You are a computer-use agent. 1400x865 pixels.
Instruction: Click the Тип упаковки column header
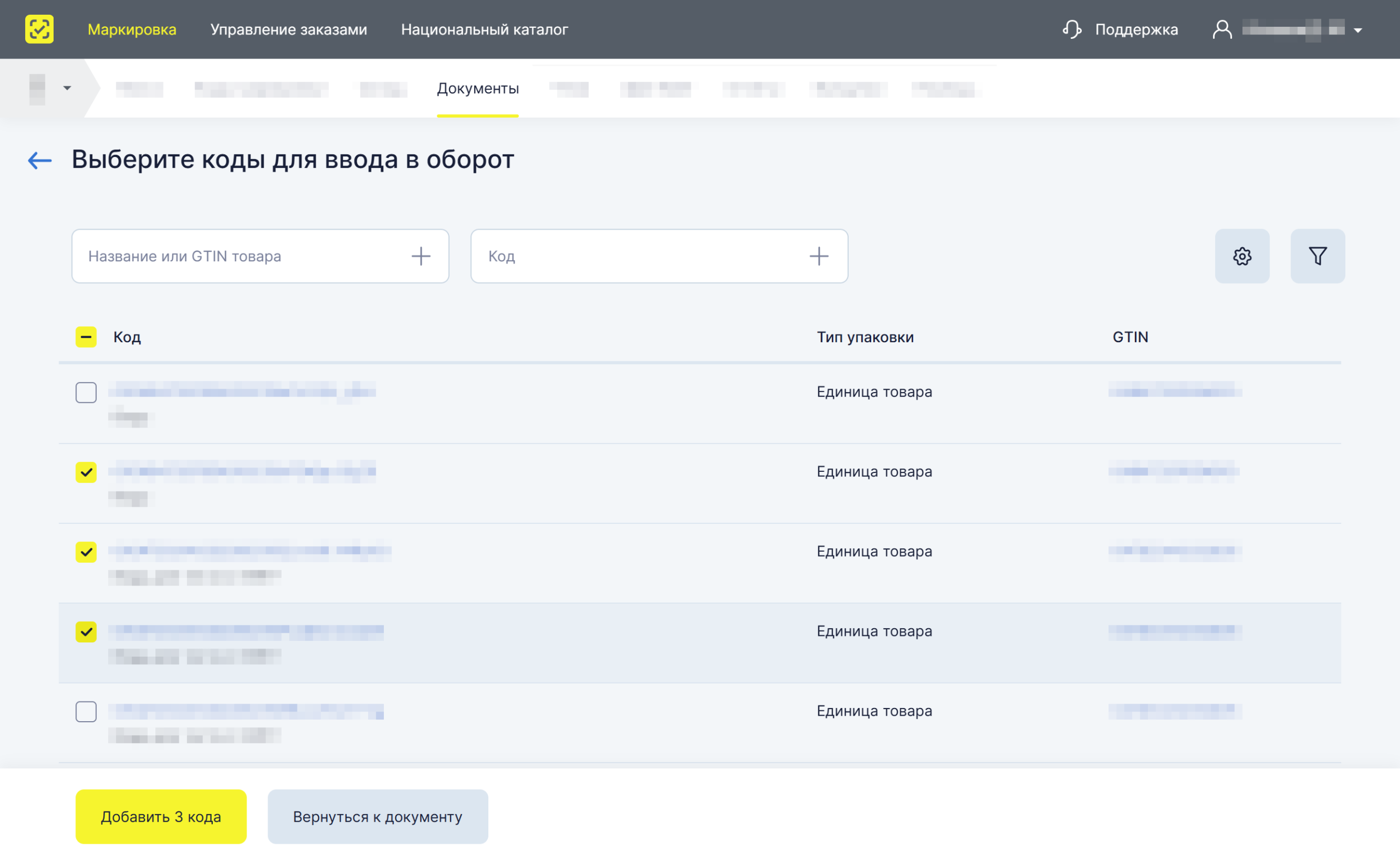(x=865, y=337)
